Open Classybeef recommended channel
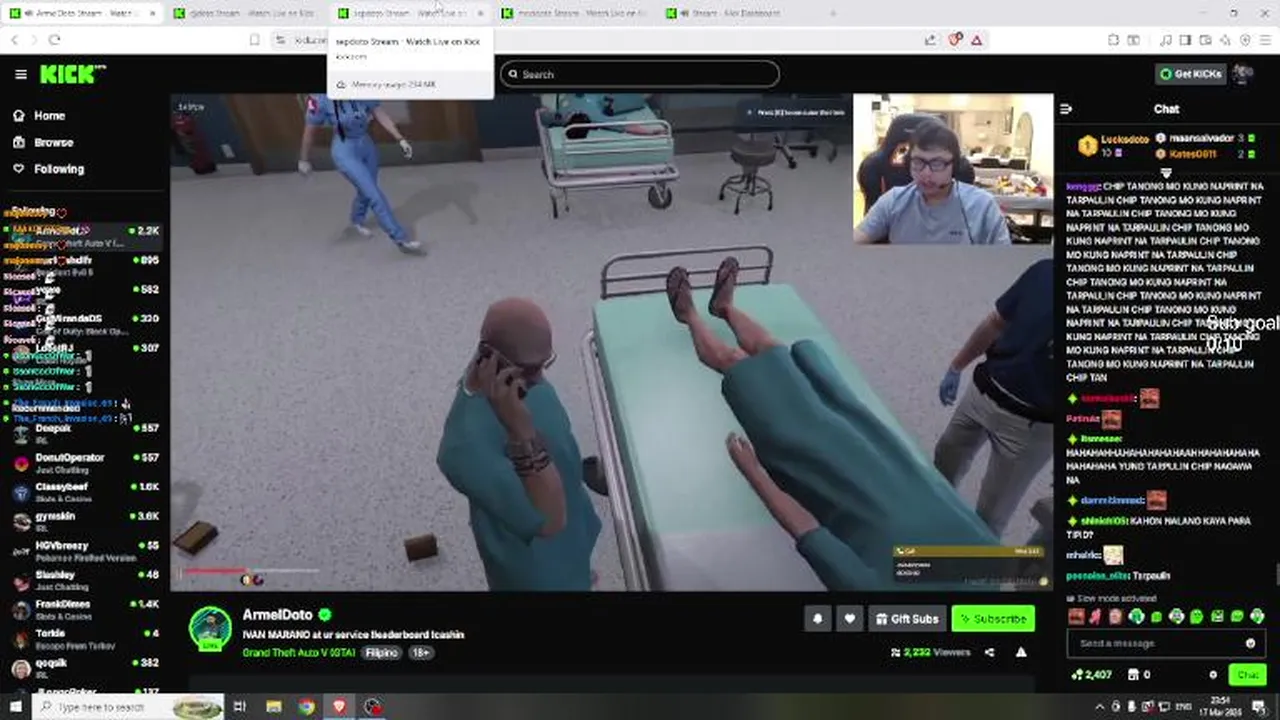 (x=85, y=492)
